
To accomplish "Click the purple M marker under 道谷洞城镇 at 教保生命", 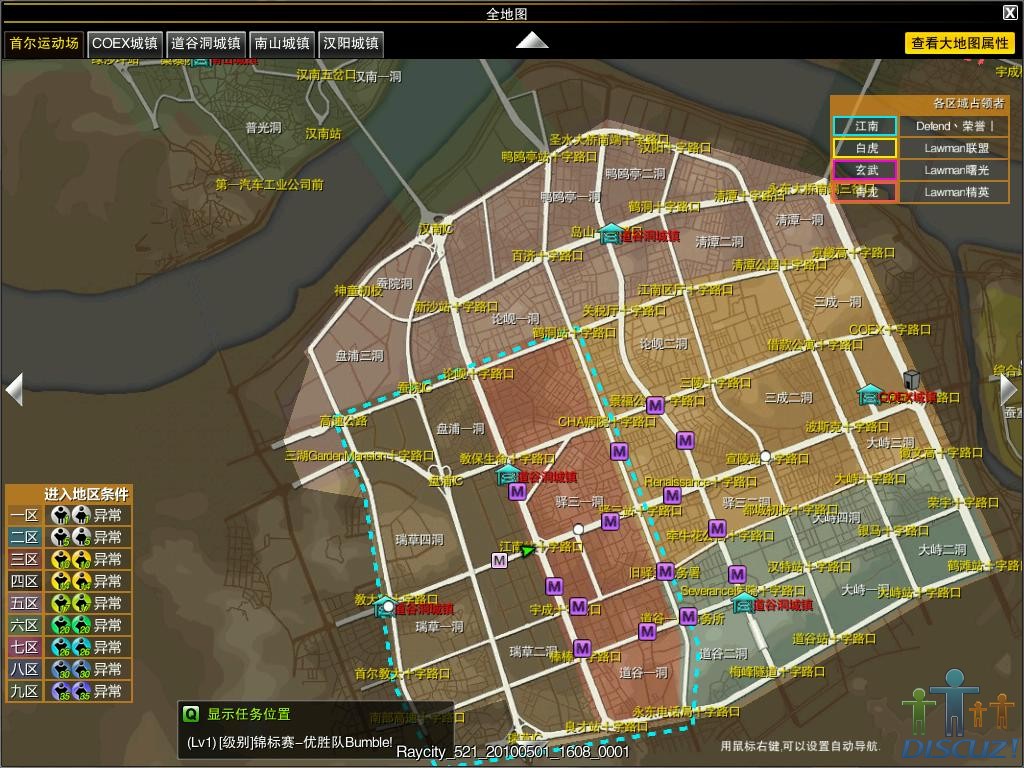I will [x=517, y=492].
